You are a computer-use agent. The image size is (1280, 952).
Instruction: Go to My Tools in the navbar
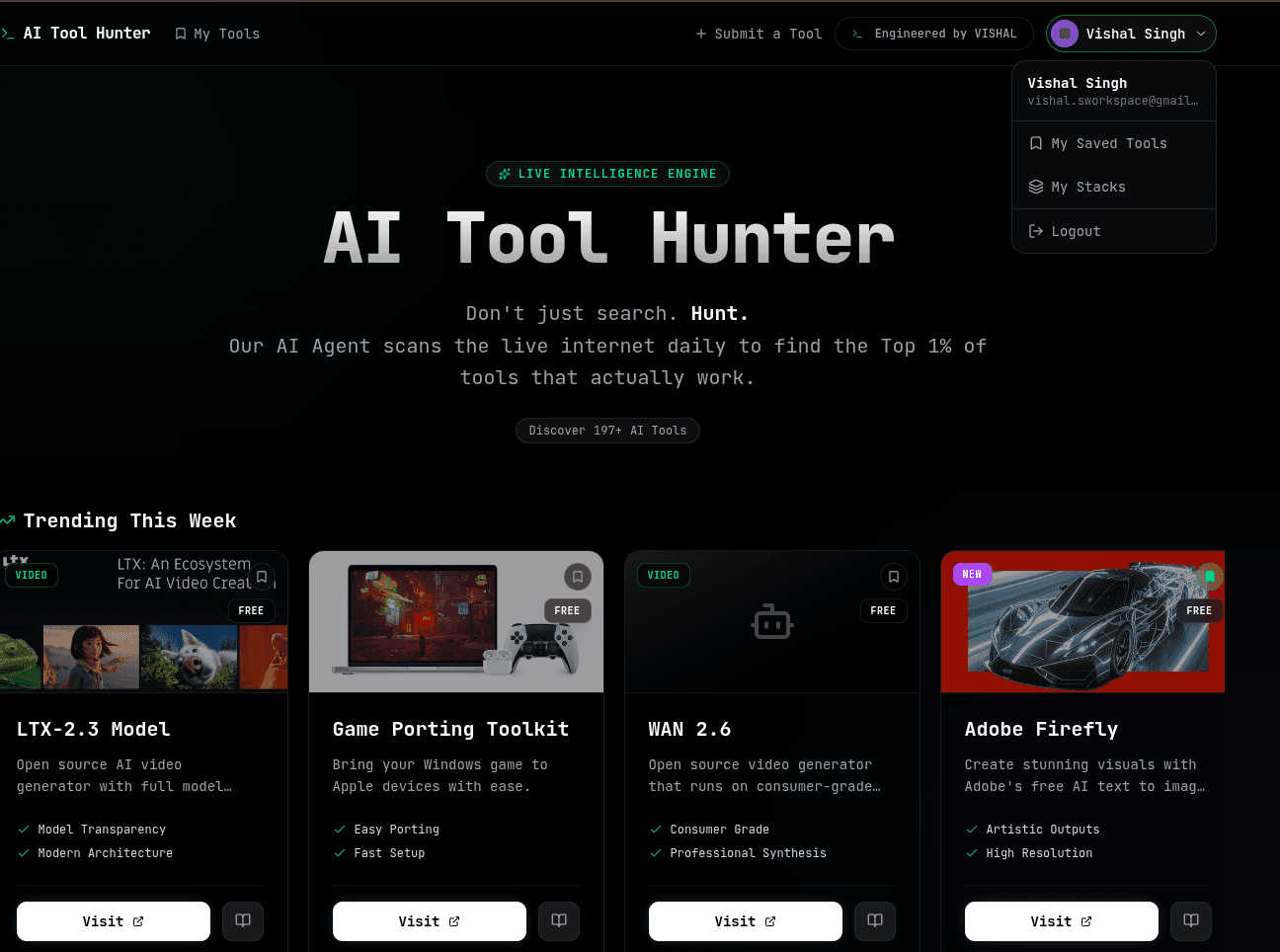click(x=217, y=34)
